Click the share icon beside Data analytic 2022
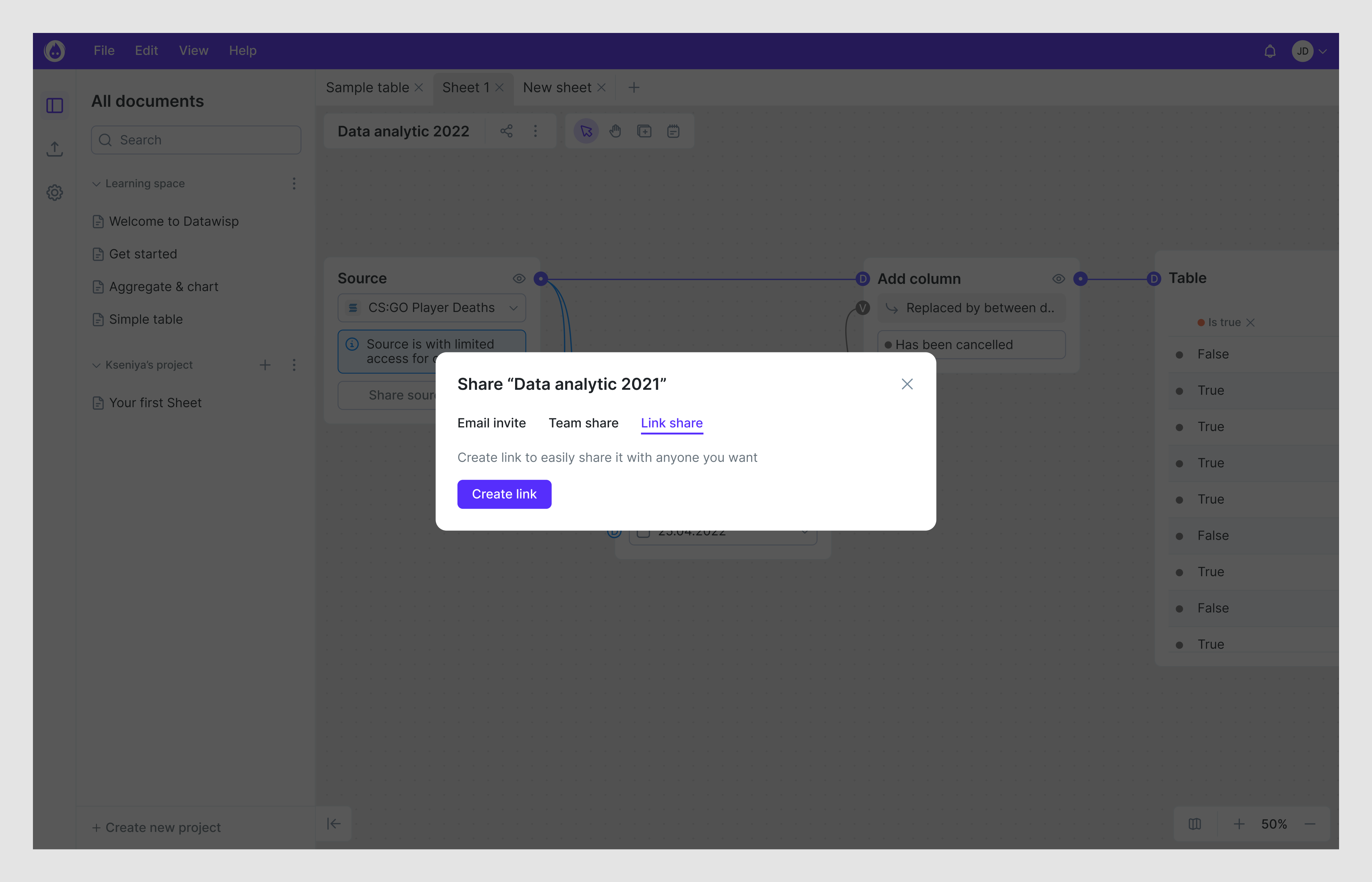Viewport: 1372px width, 882px height. tap(506, 131)
